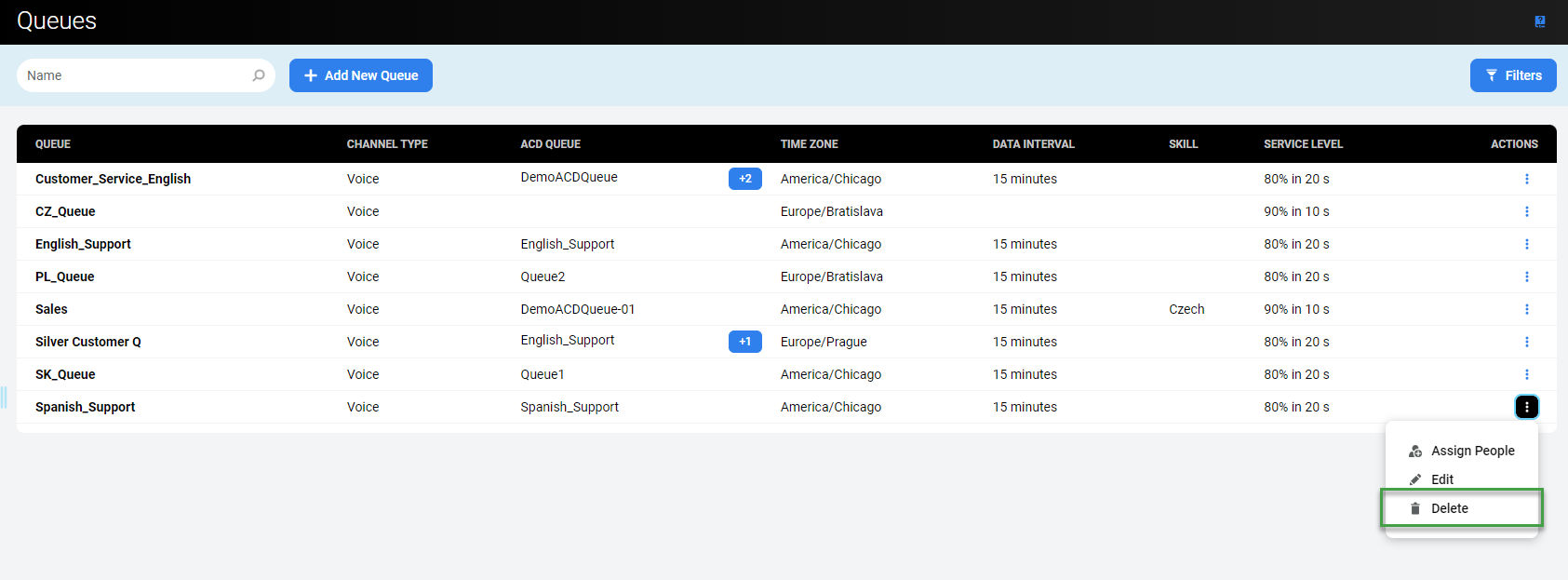The width and height of the screenshot is (1568, 580).
Task: Click the Add New Queue button
Action: (x=360, y=75)
